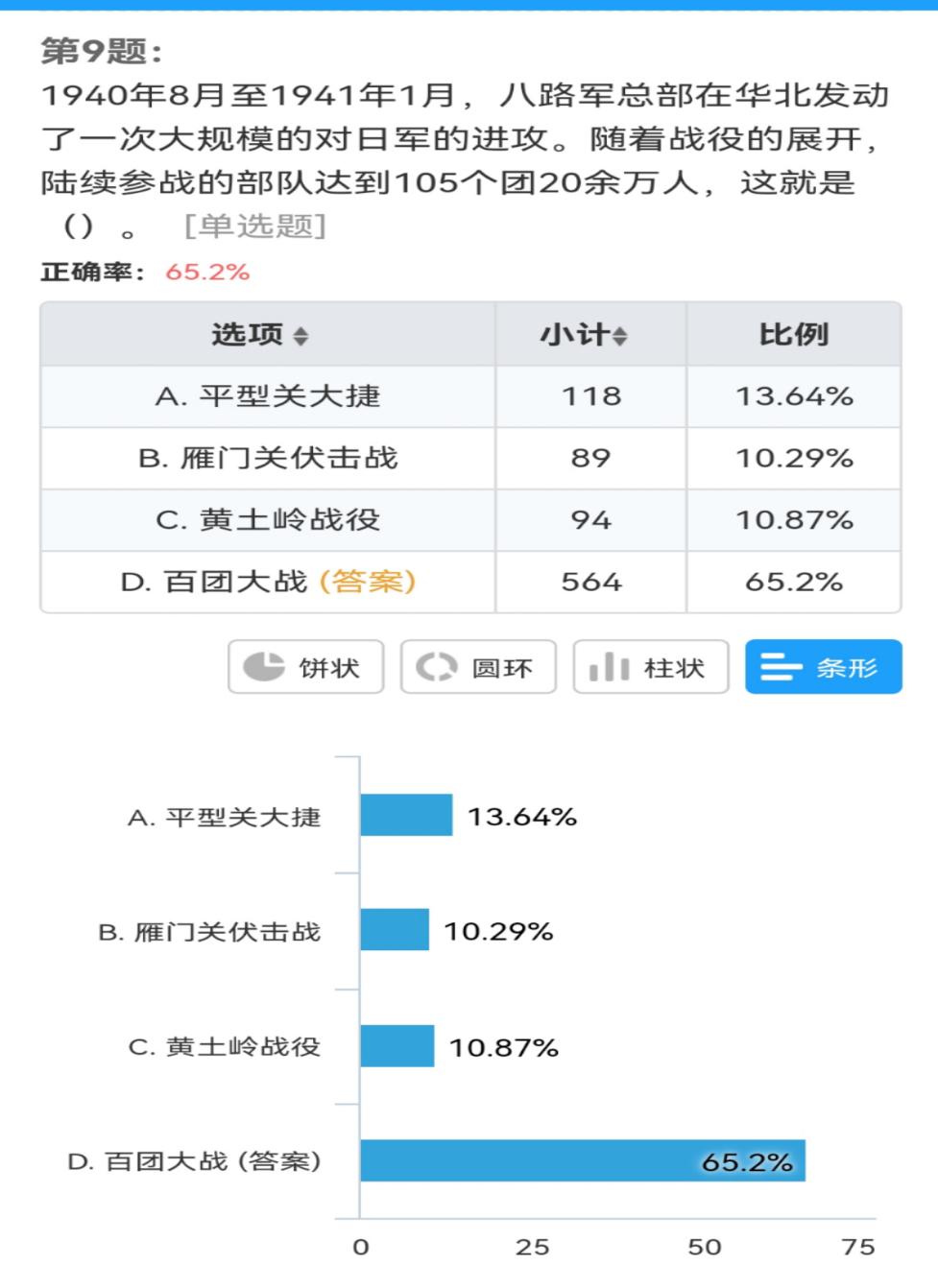Click the column chart bars icon
Viewport: 938px width, 1288px height.
tap(609, 667)
